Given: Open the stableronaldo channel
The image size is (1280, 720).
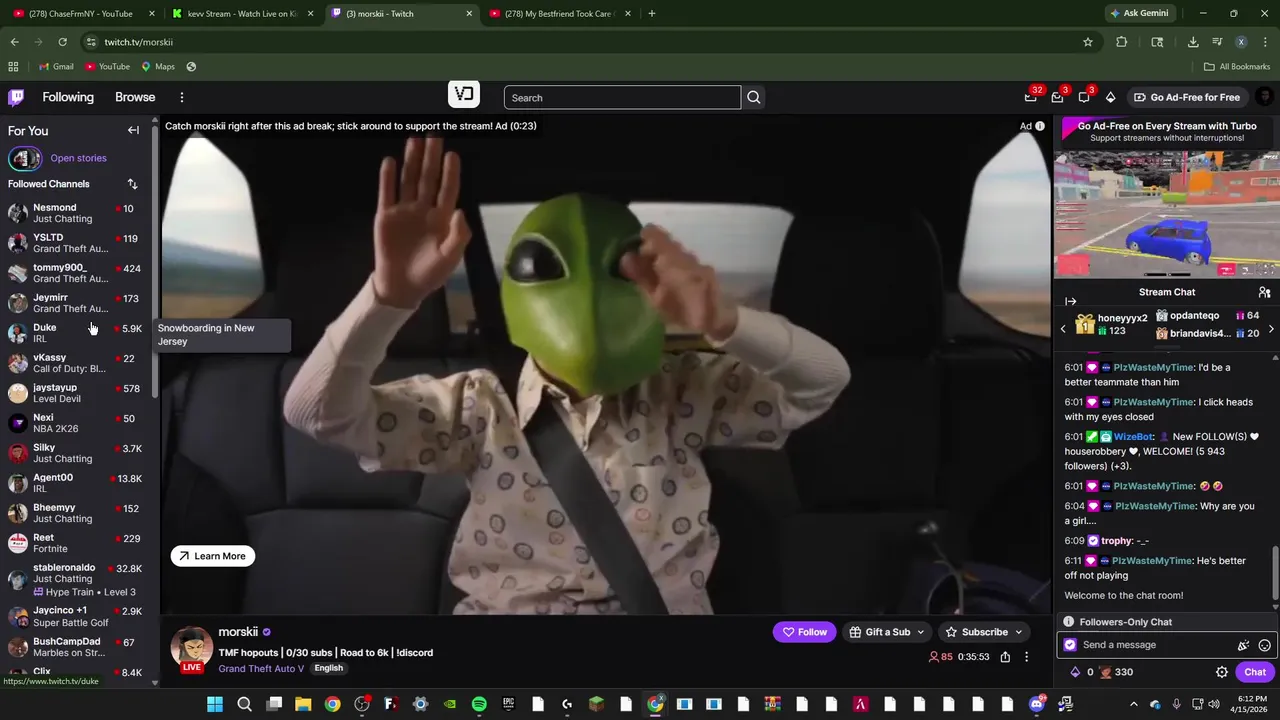Looking at the screenshot, I should coord(75,579).
